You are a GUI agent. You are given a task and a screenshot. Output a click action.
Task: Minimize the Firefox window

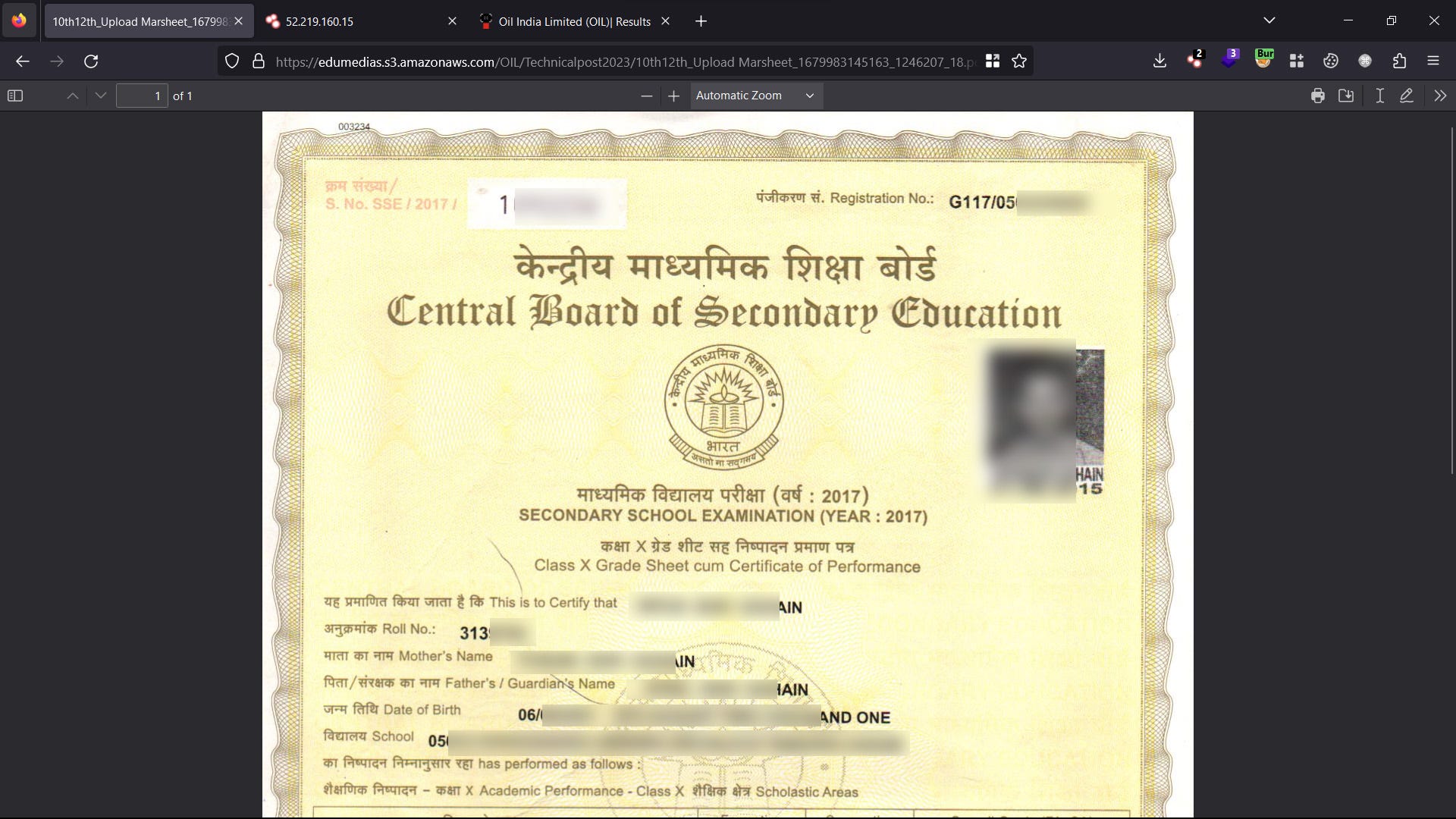[x=1348, y=20]
